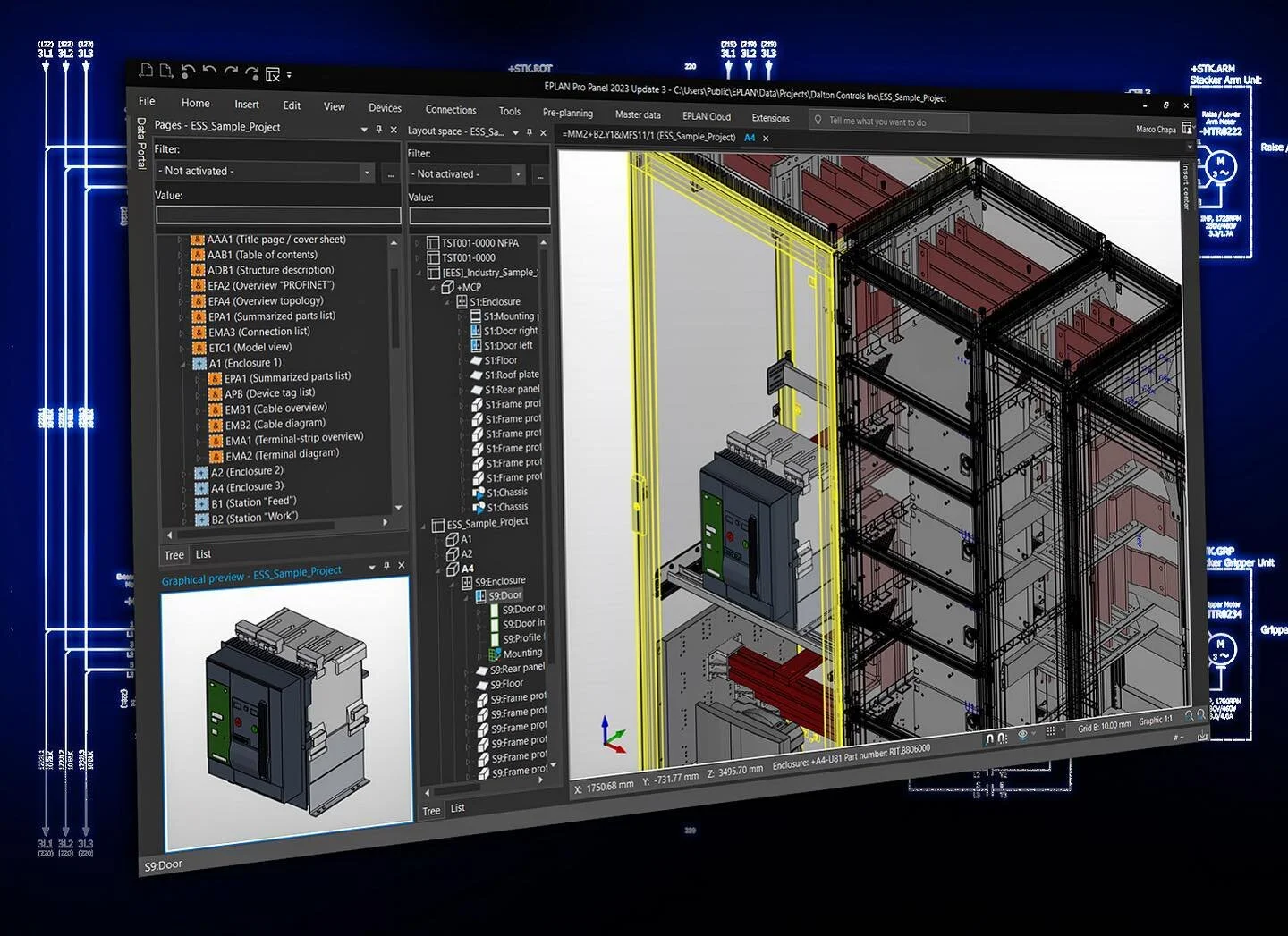
Task: Click the Pages Value input field
Action: [x=278, y=215]
